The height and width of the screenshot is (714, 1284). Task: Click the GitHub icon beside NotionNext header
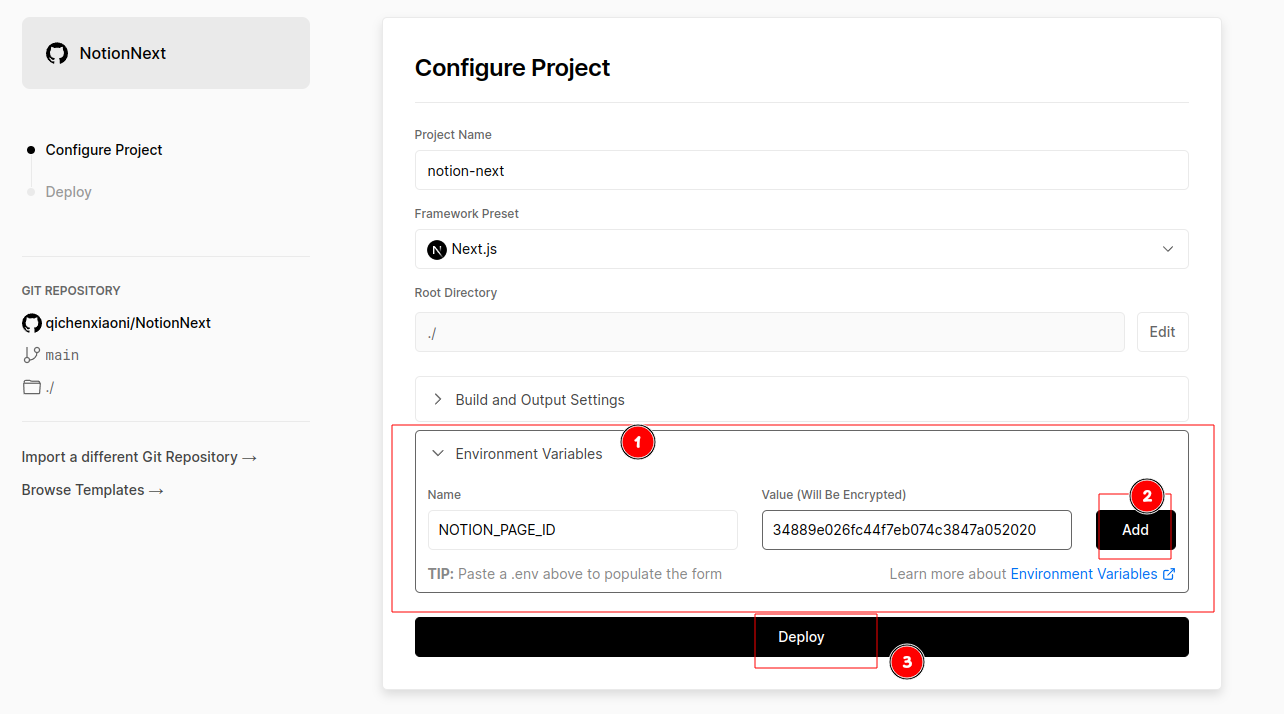pos(57,53)
